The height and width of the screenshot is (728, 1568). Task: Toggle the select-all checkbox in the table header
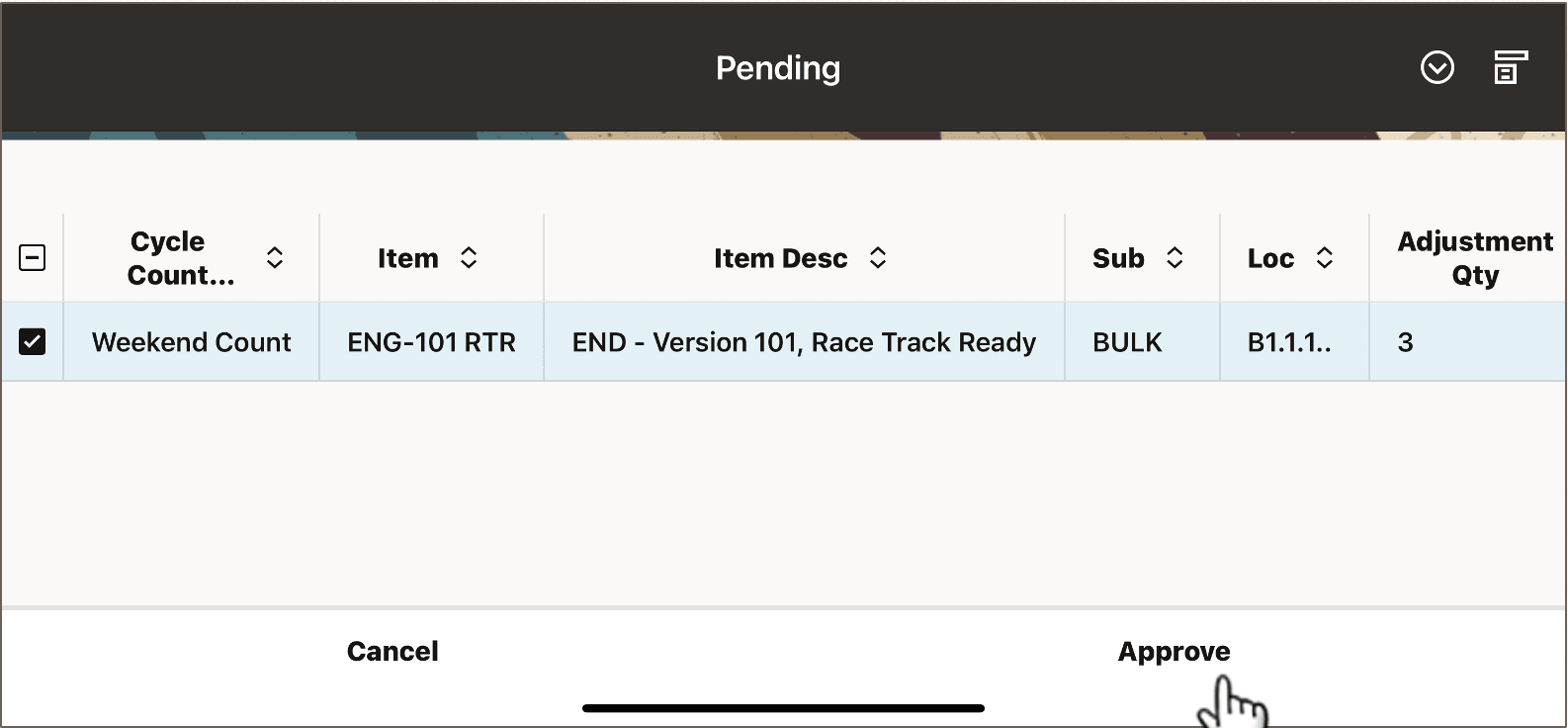33,257
